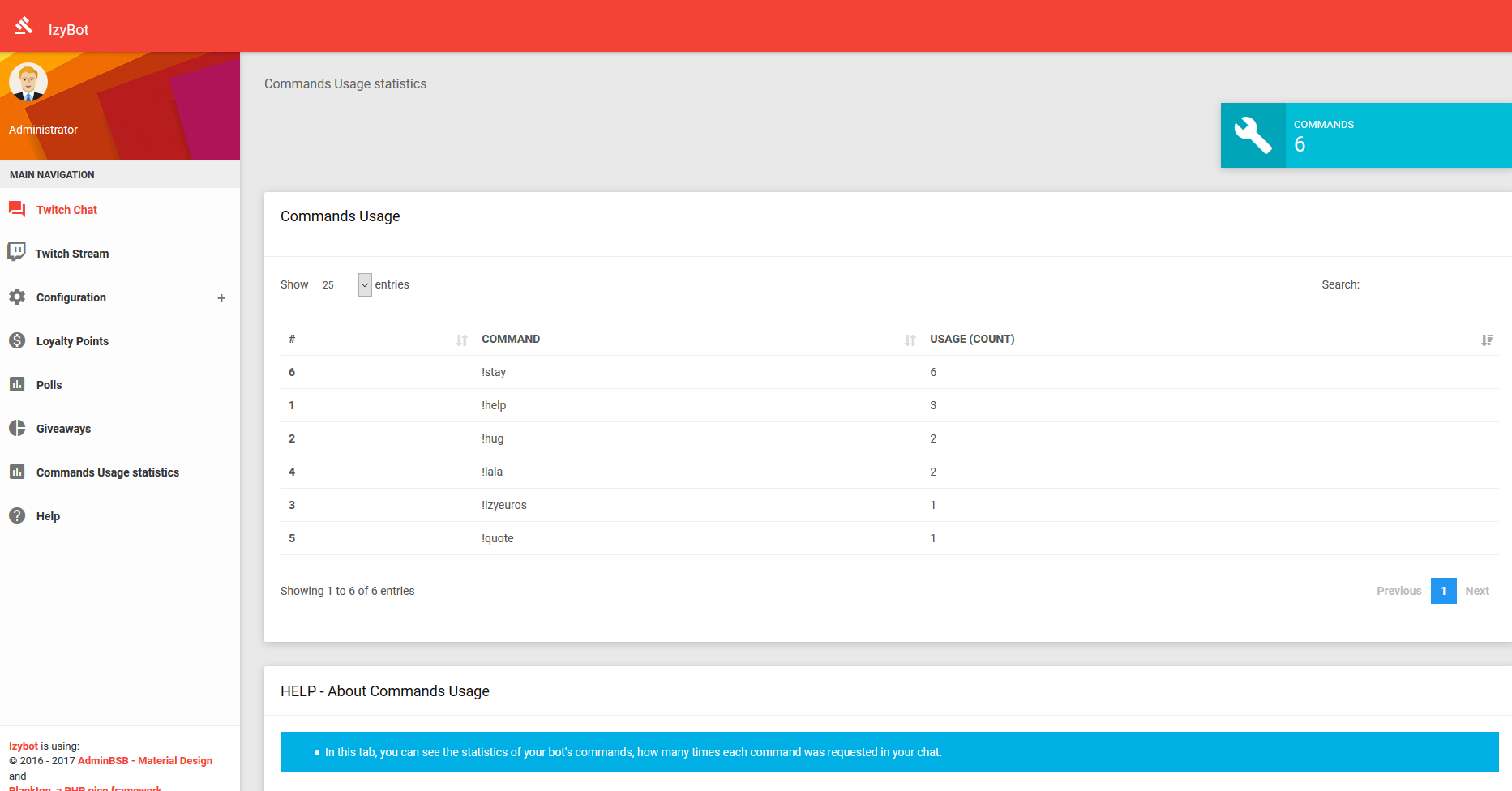Click row number 6 for !stay
The height and width of the screenshot is (791, 1512).
pyautogui.click(x=292, y=372)
